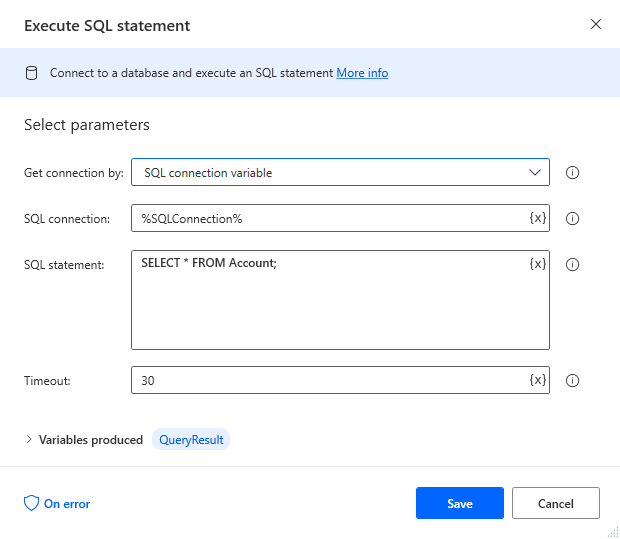Show info tooltip for Timeout
Viewport: 620px width, 539px height.
573,380
